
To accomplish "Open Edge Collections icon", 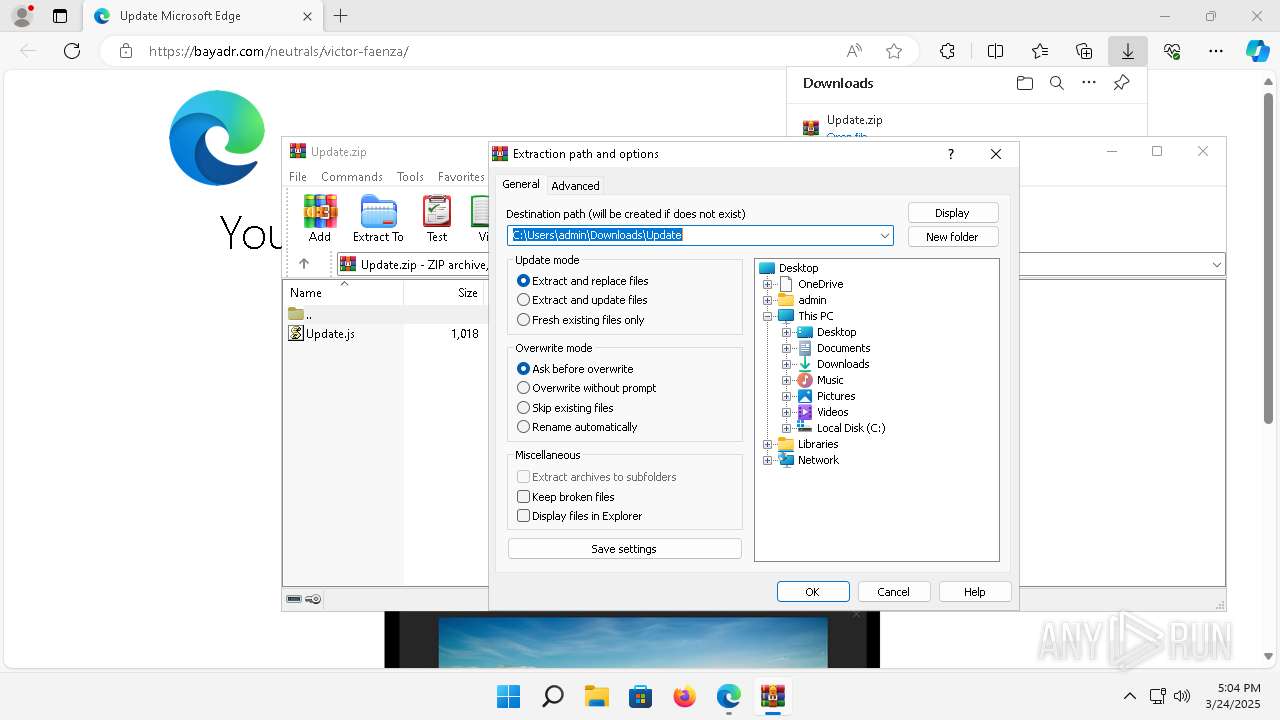I will tap(1084, 51).
